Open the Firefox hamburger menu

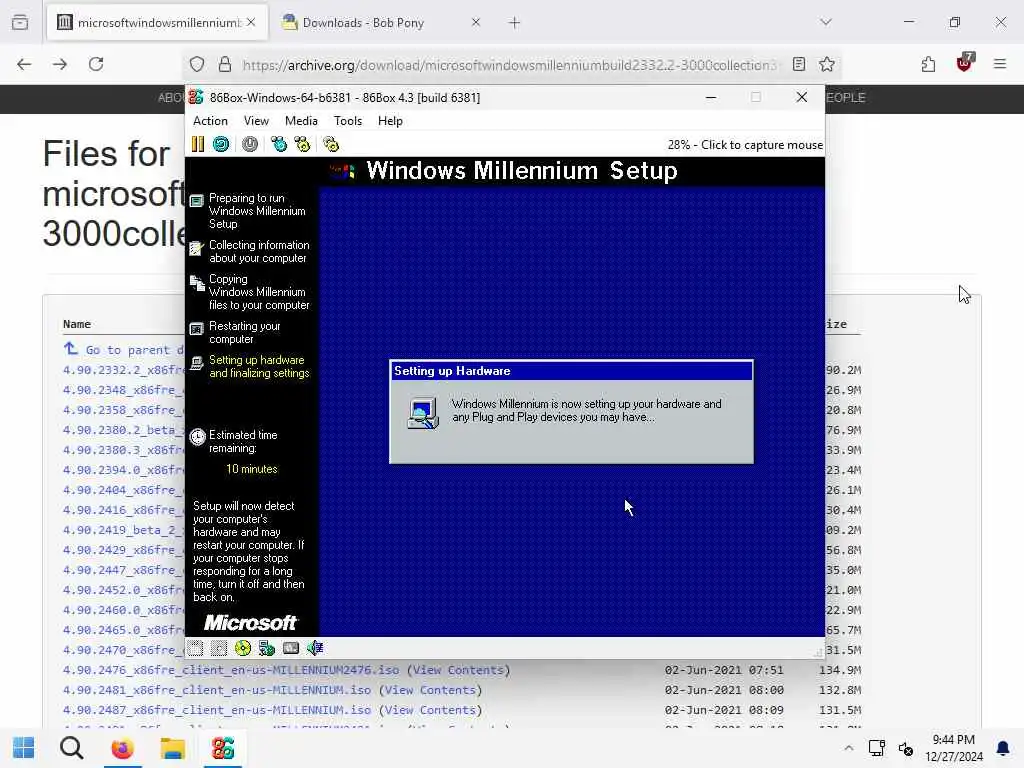pyautogui.click(x=1000, y=64)
